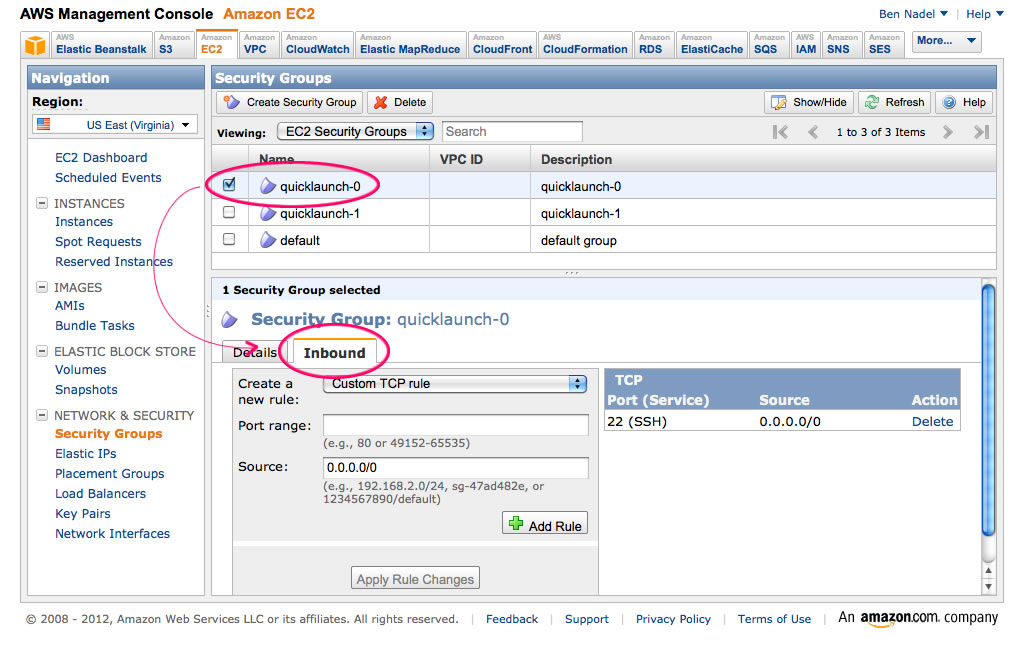
Task: Click the default security group icon
Action: click(268, 240)
